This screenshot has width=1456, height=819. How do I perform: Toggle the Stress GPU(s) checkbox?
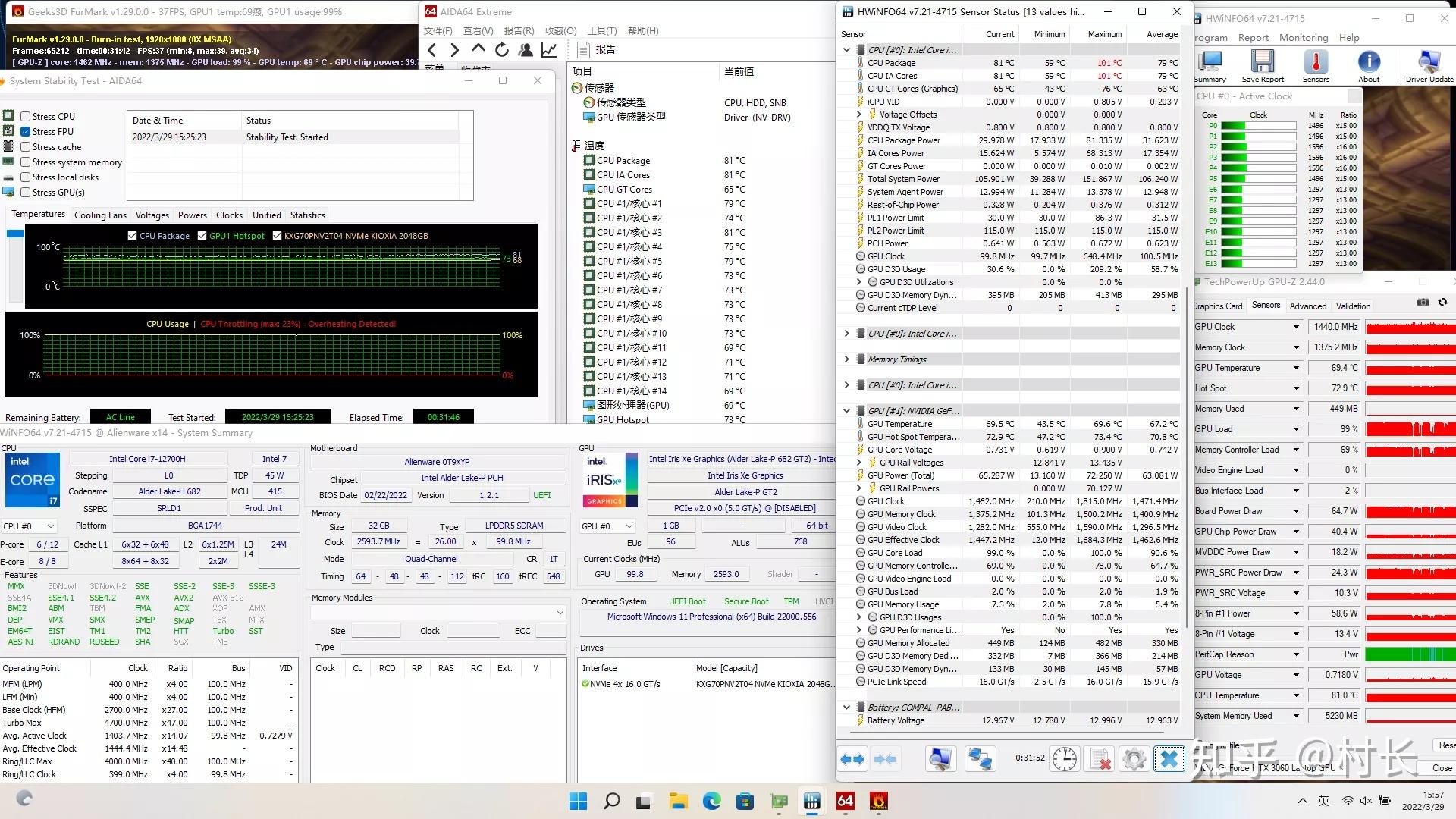click(x=26, y=192)
